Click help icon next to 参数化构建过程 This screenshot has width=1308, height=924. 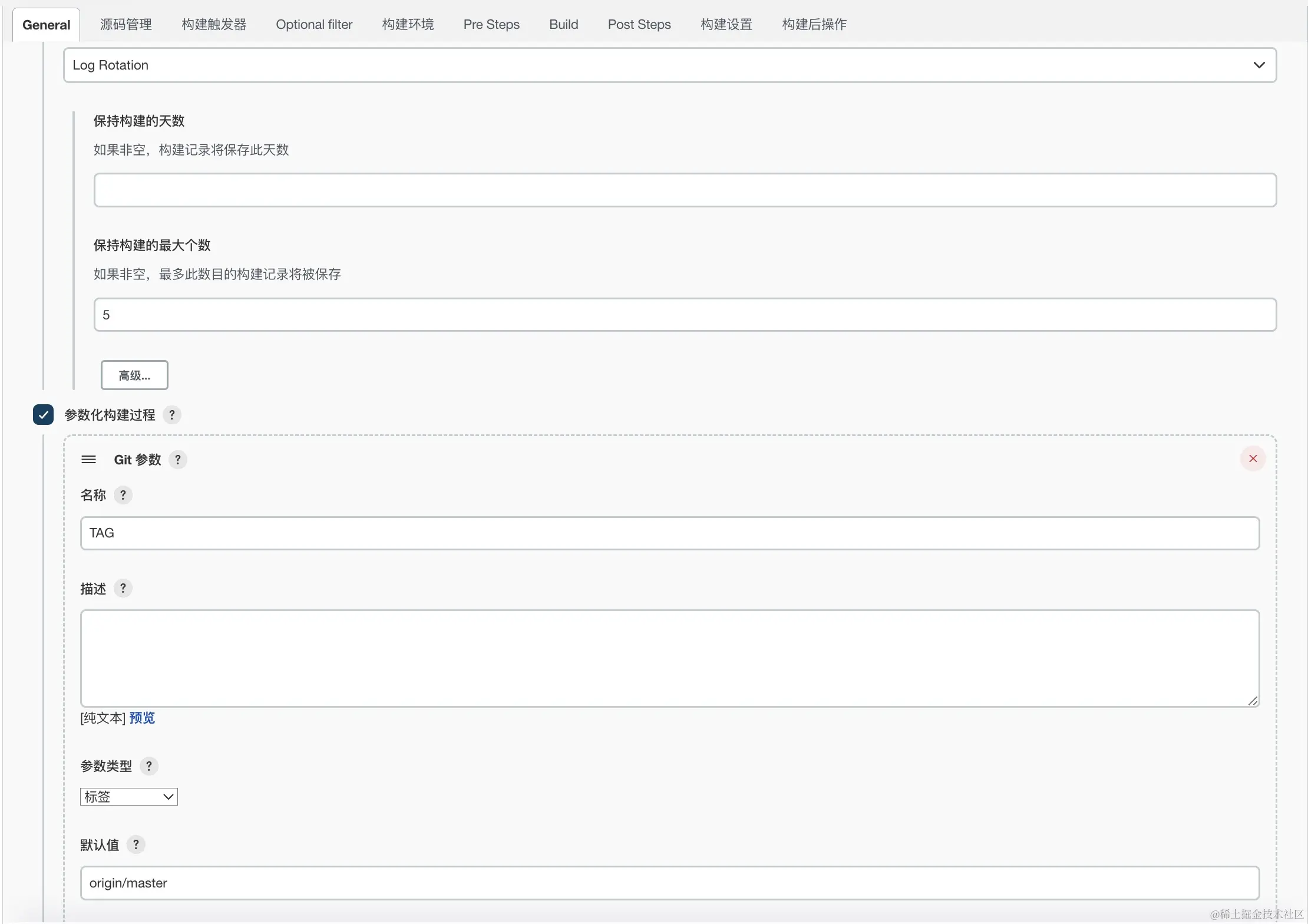tap(171, 415)
